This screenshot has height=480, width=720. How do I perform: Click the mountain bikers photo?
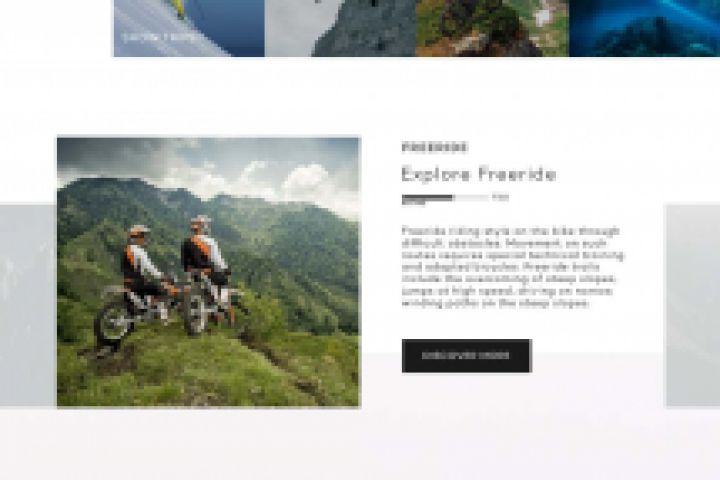tap(208, 272)
